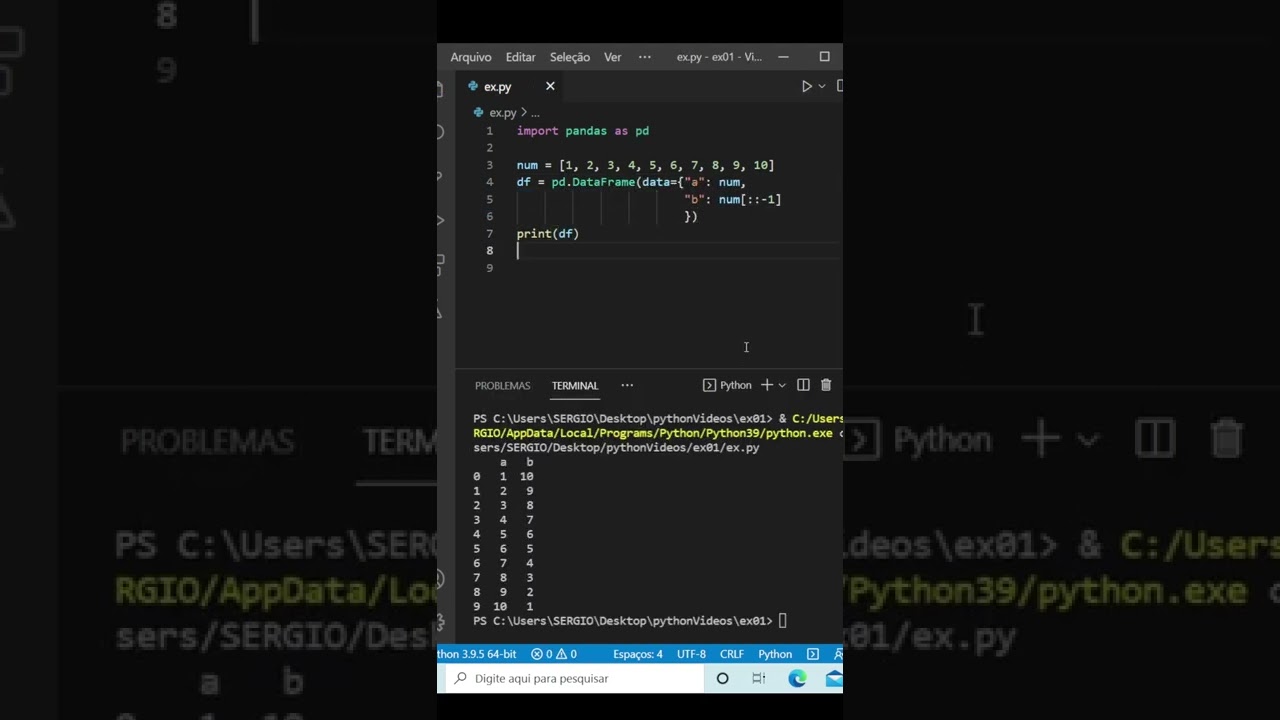The width and height of the screenshot is (1280, 720).
Task: Expand the breadcrumb ellipsis after ex.py
Action: click(535, 113)
